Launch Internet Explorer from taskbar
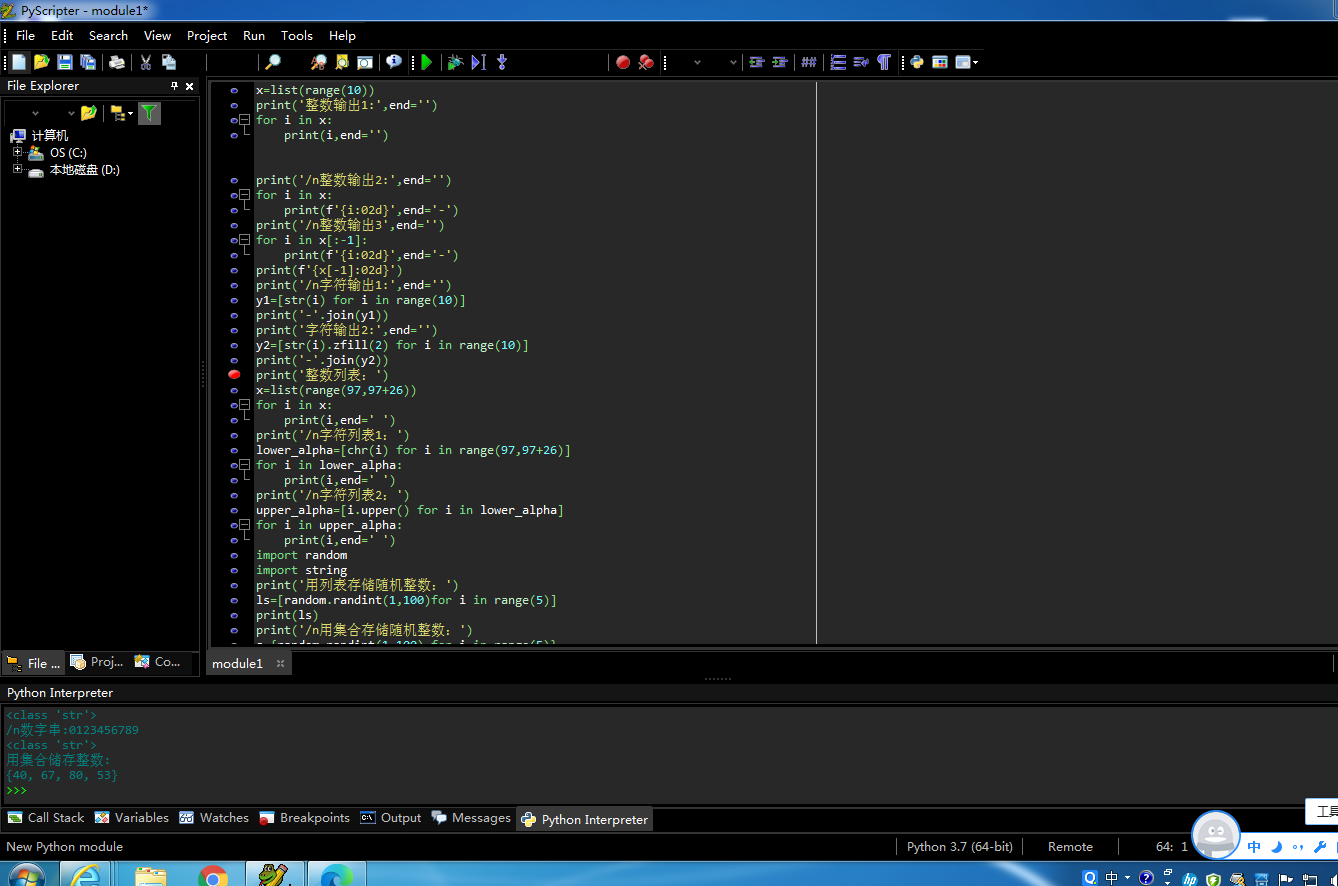 [x=86, y=875]
